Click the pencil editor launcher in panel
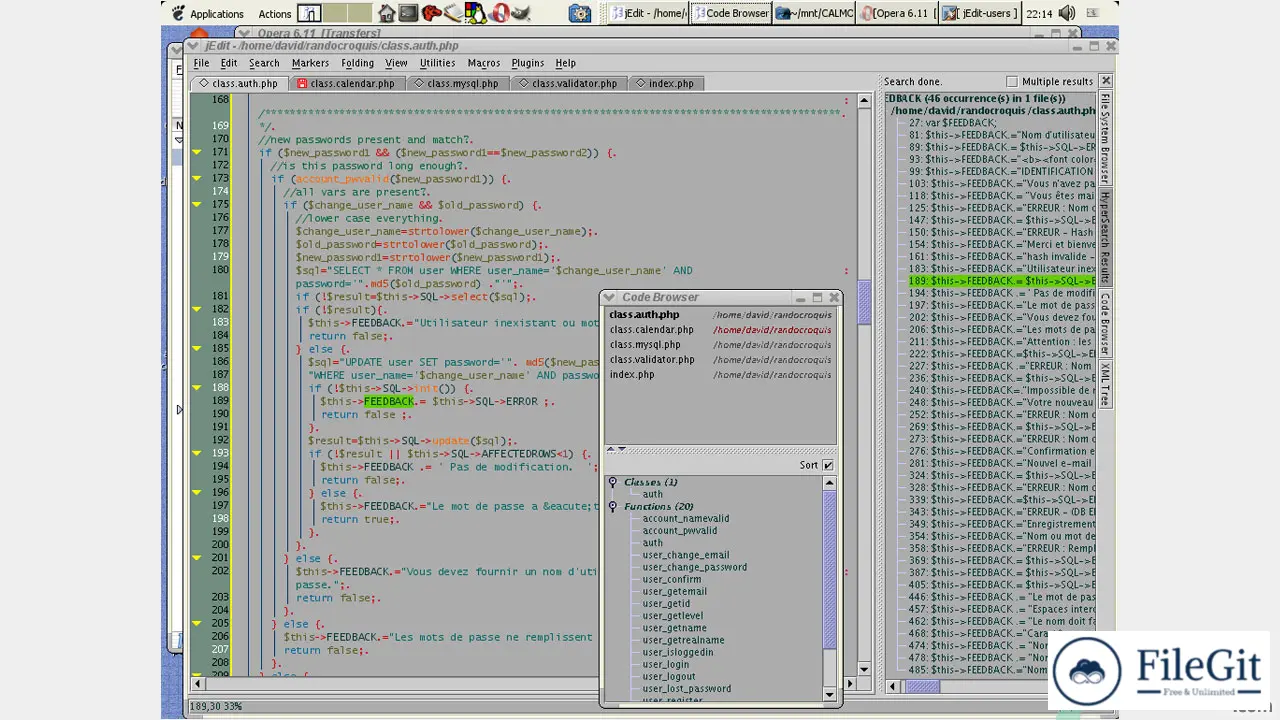Image resolution: width=1280 pixels, height=720 pixels. 454,13
